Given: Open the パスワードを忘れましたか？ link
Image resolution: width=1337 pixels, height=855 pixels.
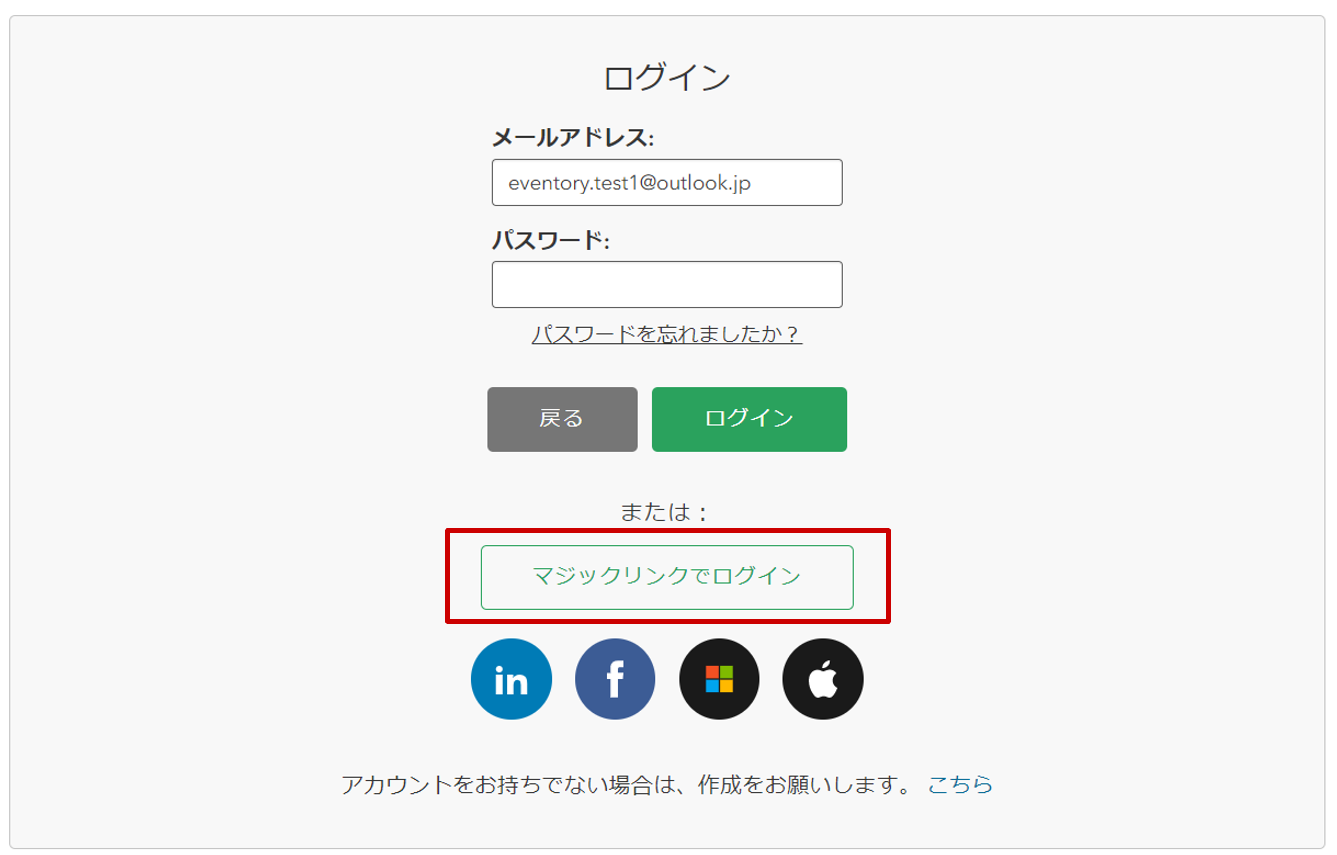Looking at the screenshot, I should tap(667, 334).
